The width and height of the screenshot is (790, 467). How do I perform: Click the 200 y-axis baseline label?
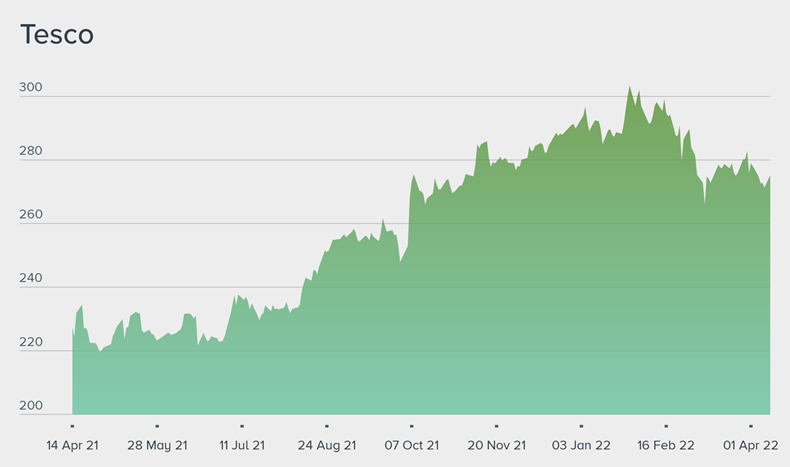31,406
